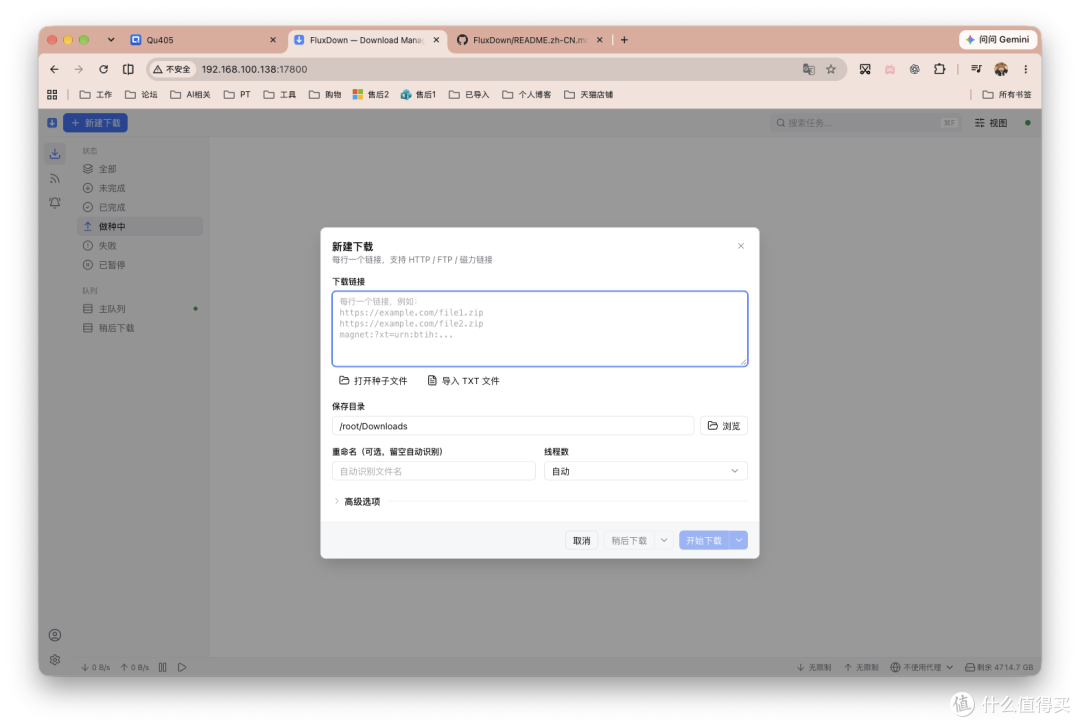
Task: Switch to the FluxDown/README.zh-CN.md tab
Action: (529, 40)
